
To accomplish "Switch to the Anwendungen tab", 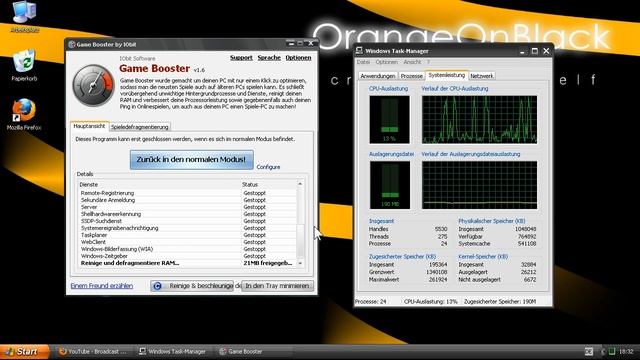I will tap(378, 76).
